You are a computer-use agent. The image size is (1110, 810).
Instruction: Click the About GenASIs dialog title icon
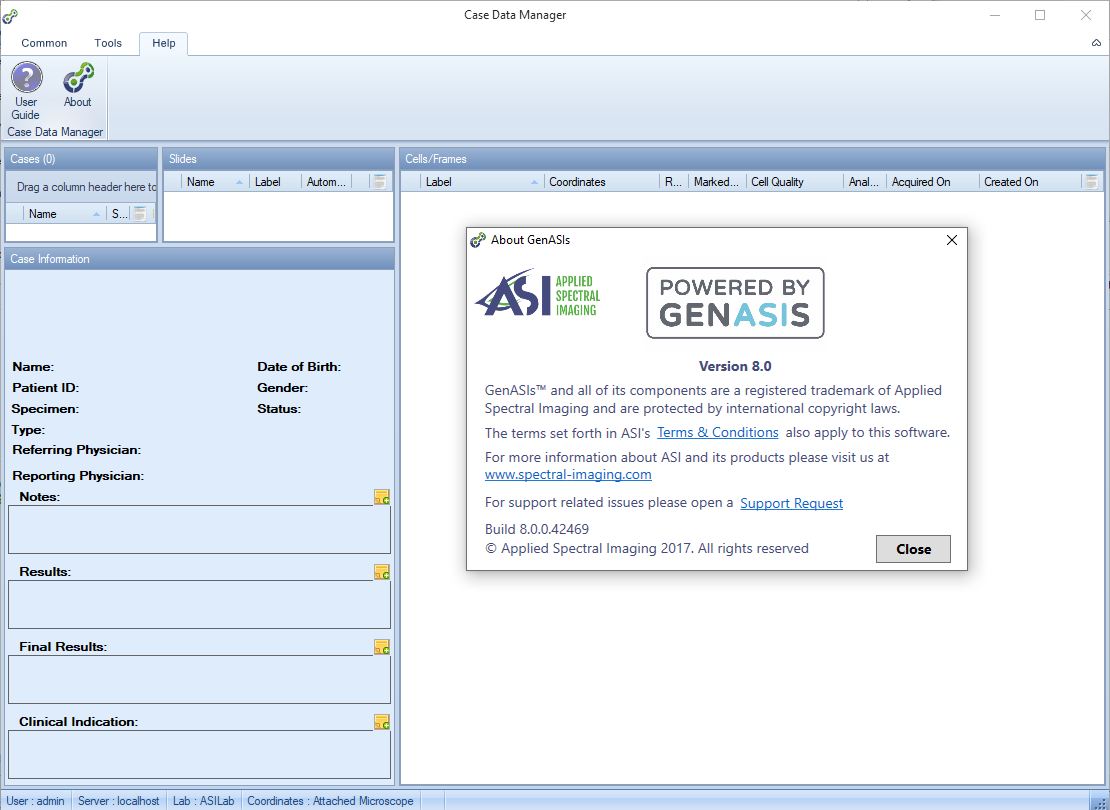[x=478, y=240]
